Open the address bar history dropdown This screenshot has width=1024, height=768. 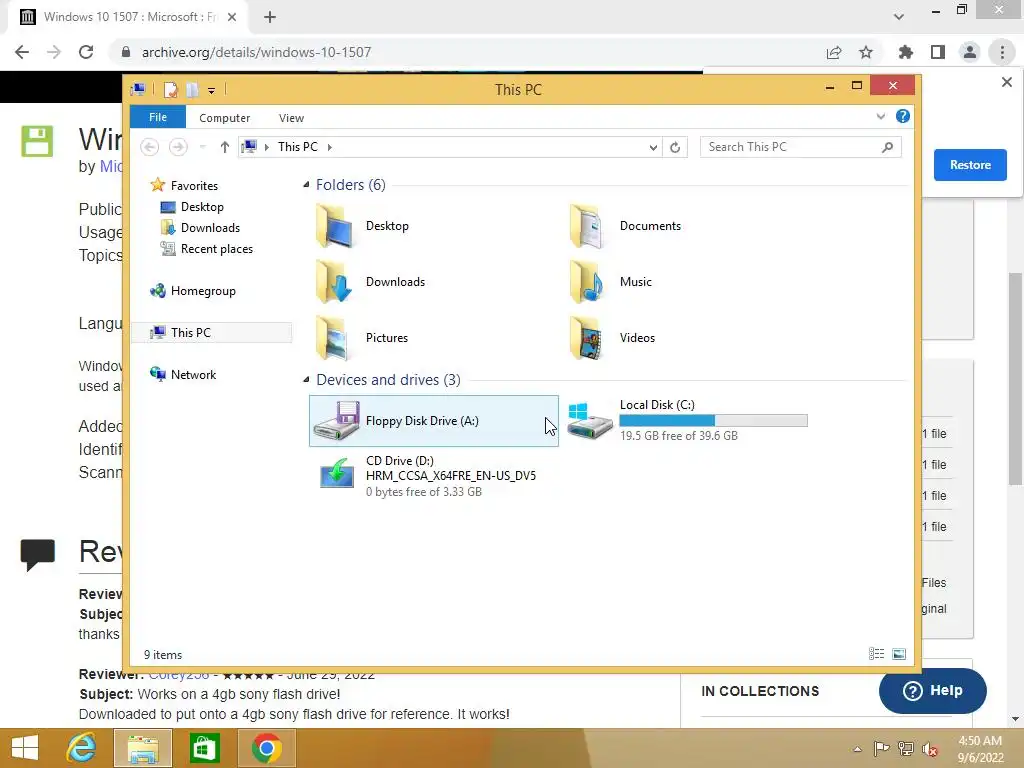point(653,148)
